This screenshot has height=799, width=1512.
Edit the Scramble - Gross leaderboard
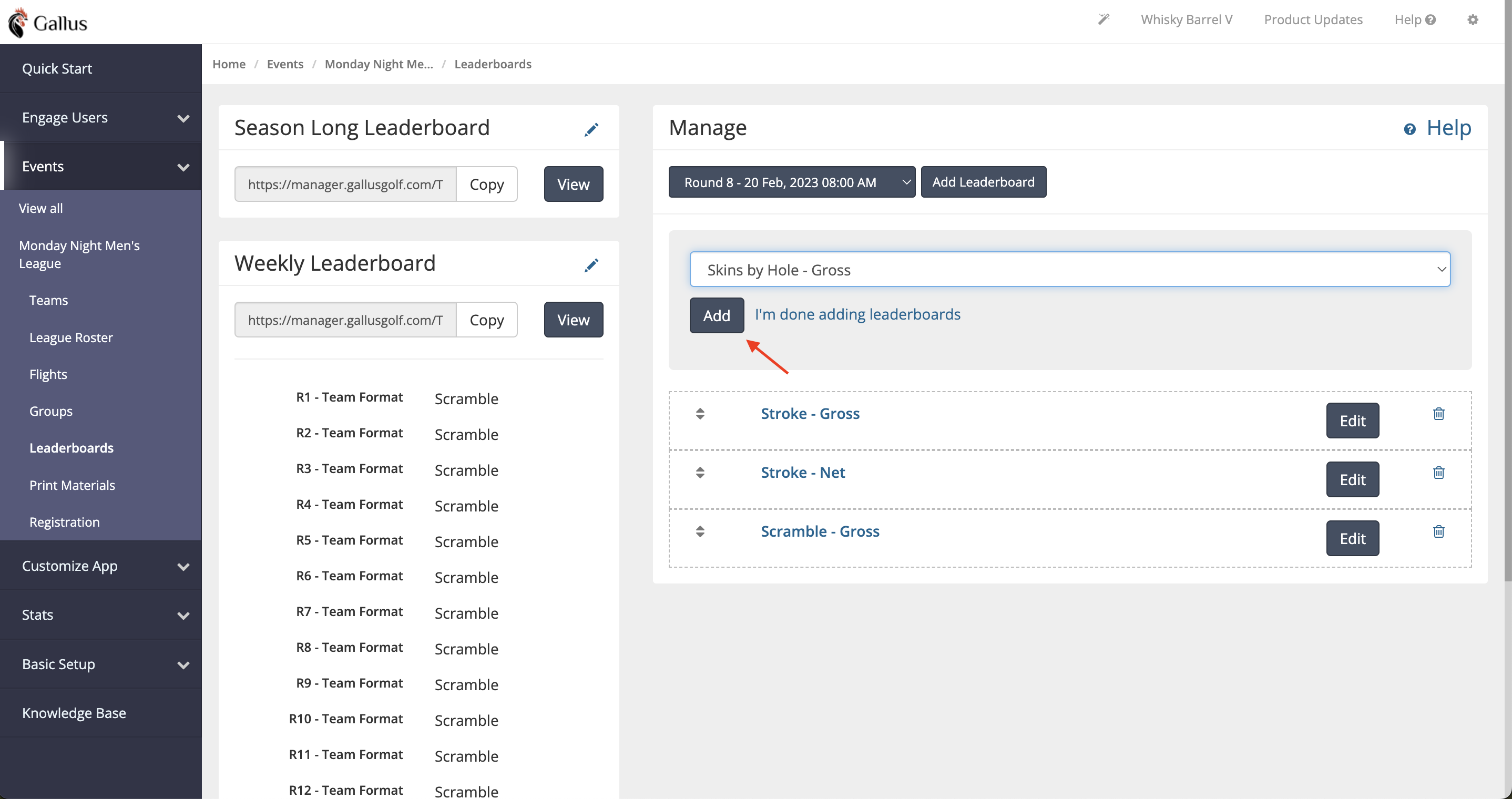pyautogui.click(x=1352, y=538)
